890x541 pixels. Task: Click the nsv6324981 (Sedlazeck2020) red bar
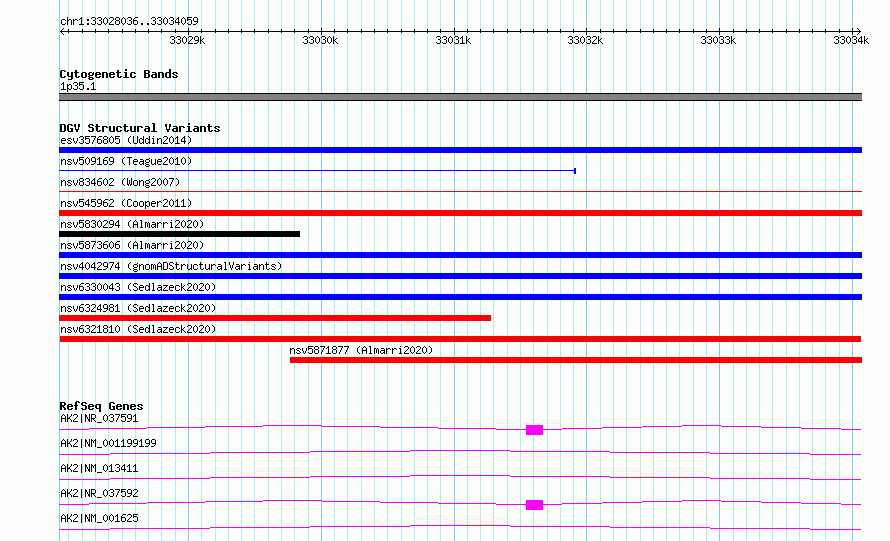click(x=275, y=318)
